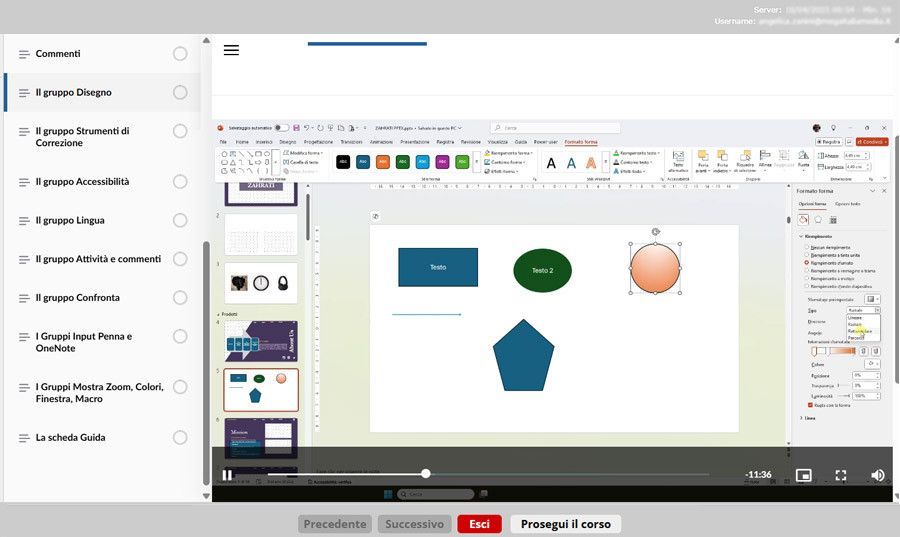900x537 pixels.
Task: Click the Prosegui il corso button
Action: 565,524
